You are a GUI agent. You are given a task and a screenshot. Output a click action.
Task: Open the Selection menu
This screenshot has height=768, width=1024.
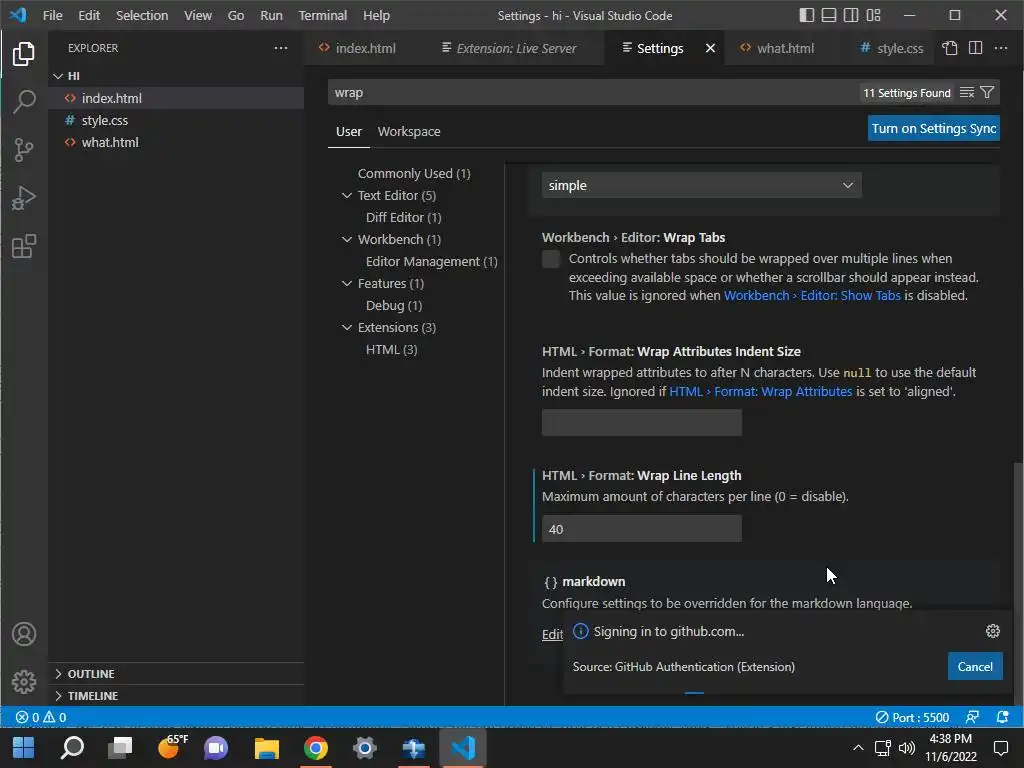click(142, 15)
